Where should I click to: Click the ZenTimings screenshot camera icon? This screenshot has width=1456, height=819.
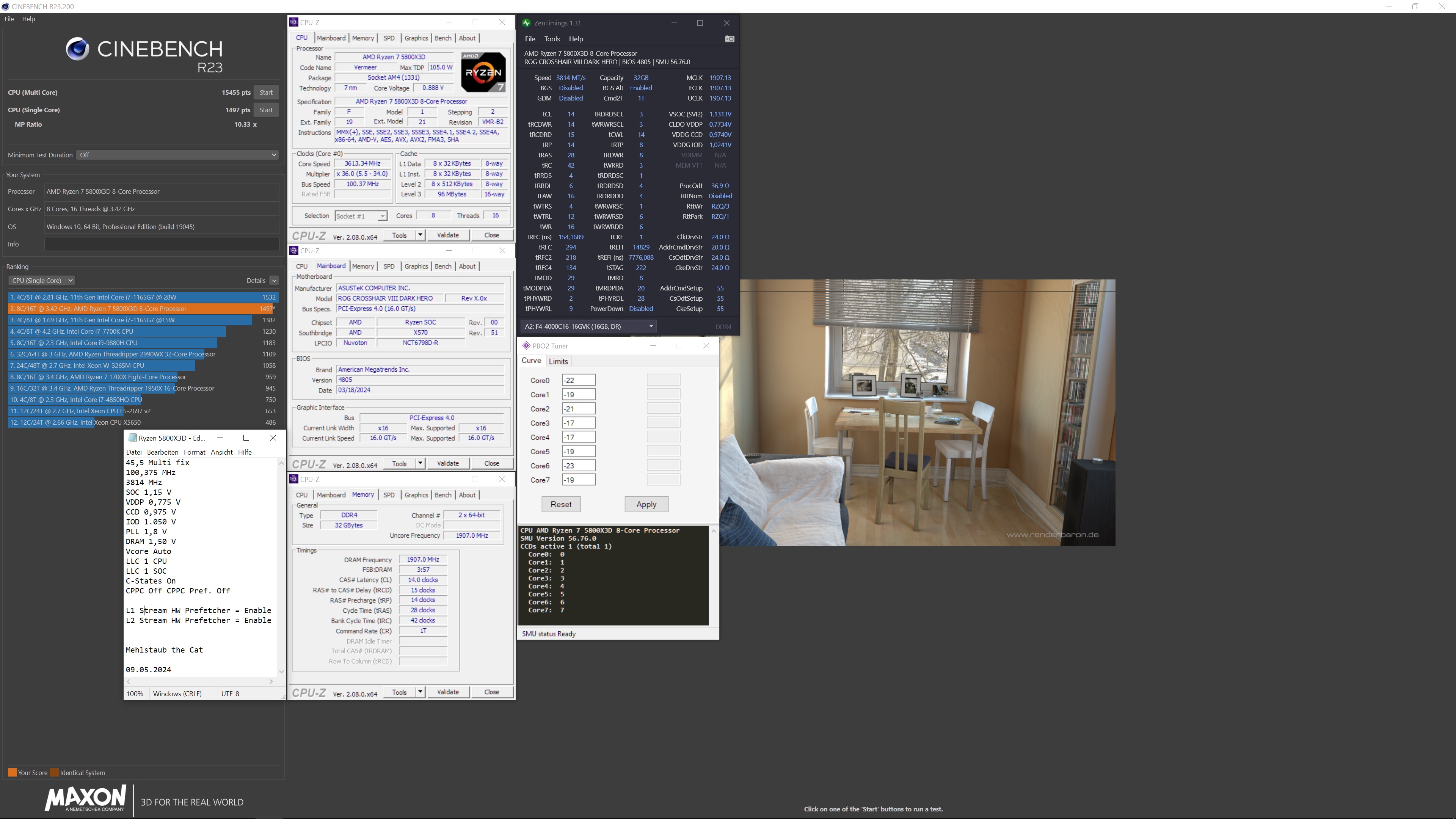click(730, 39)
